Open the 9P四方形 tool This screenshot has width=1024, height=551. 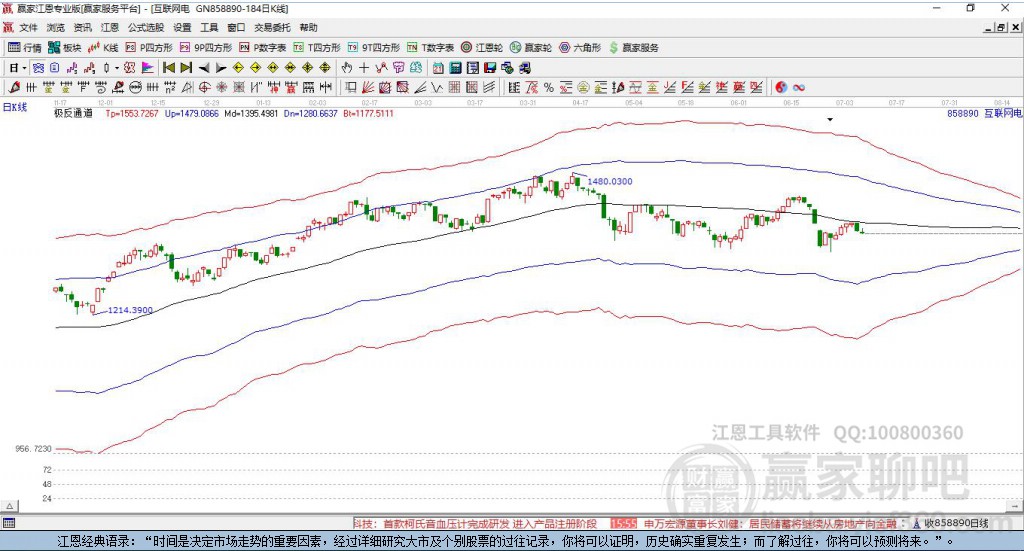[x=206, y=48]
